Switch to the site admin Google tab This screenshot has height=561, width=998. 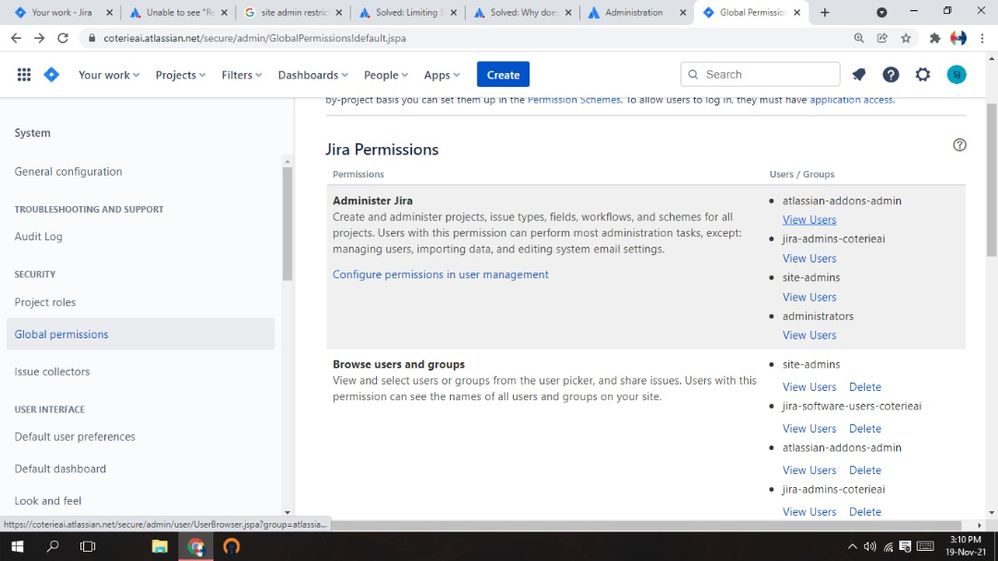click(294, 12)
